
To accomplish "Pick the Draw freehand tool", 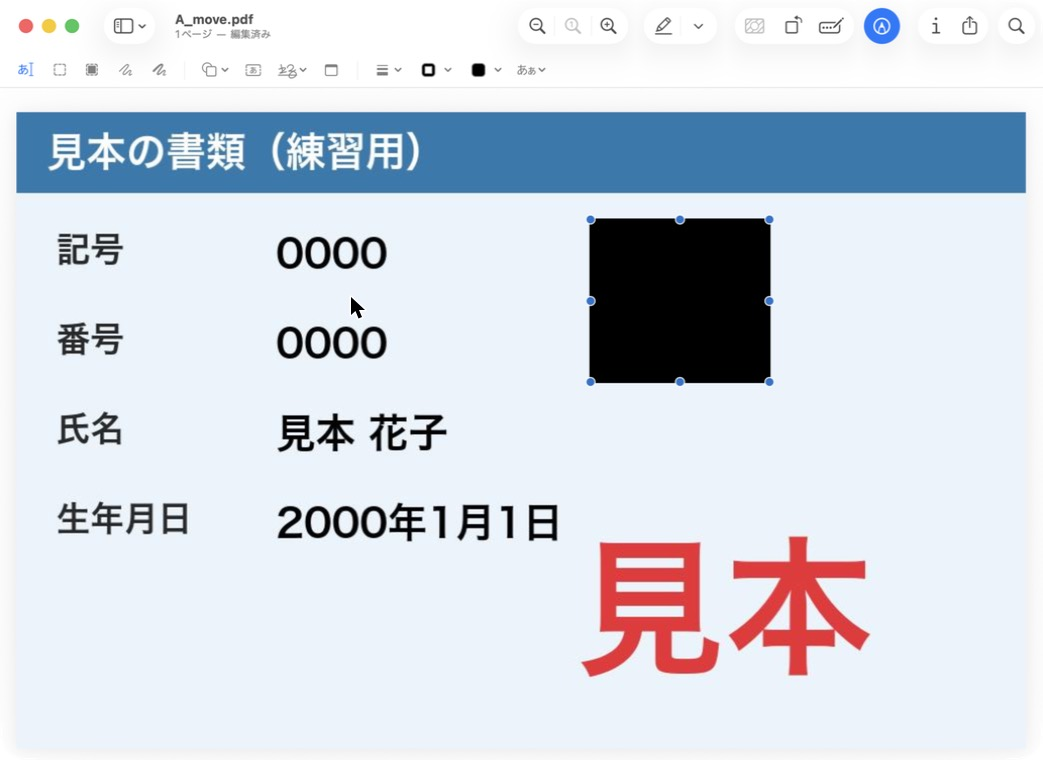I will pos(159,70).
